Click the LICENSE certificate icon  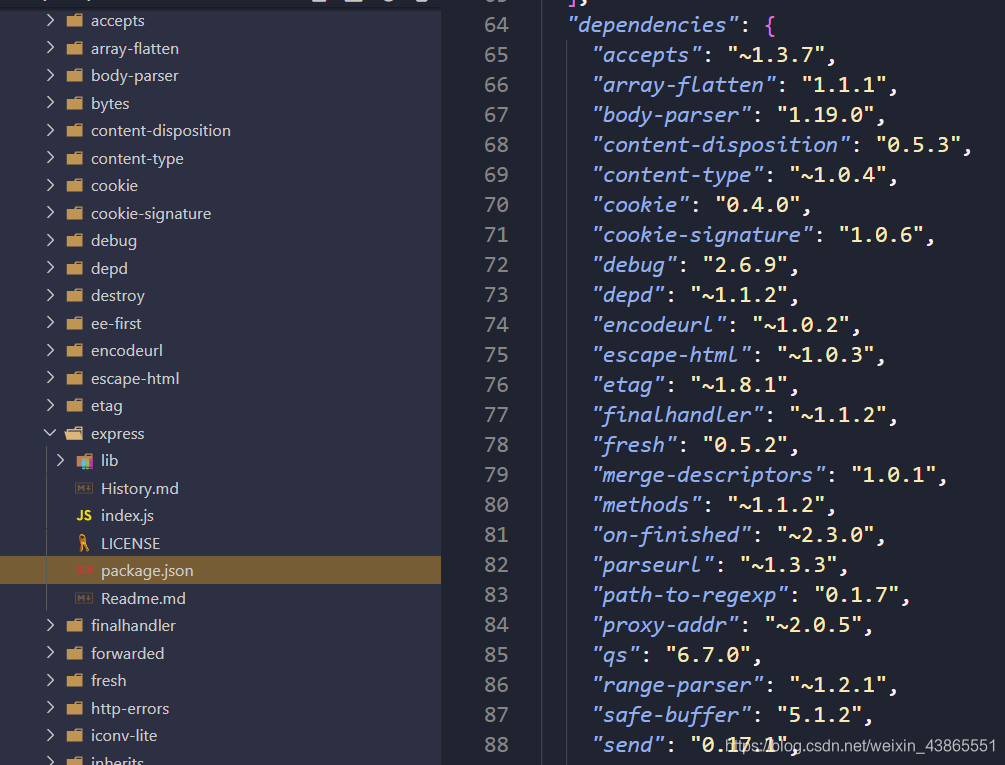pyautogui.click(x=83, y=543)
